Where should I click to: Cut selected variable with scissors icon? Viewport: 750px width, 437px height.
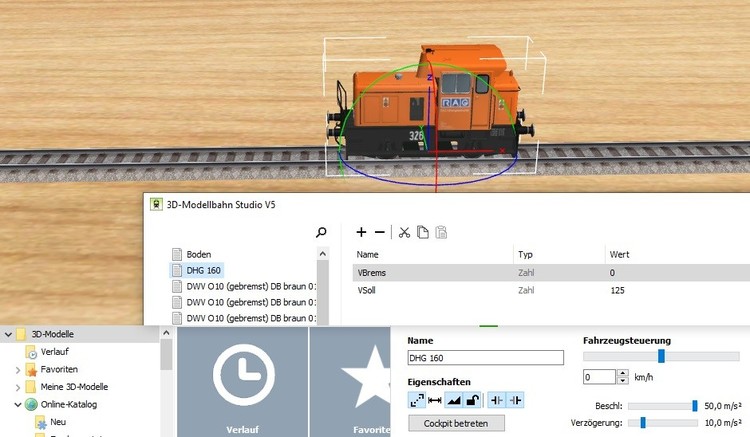(405, 232)
